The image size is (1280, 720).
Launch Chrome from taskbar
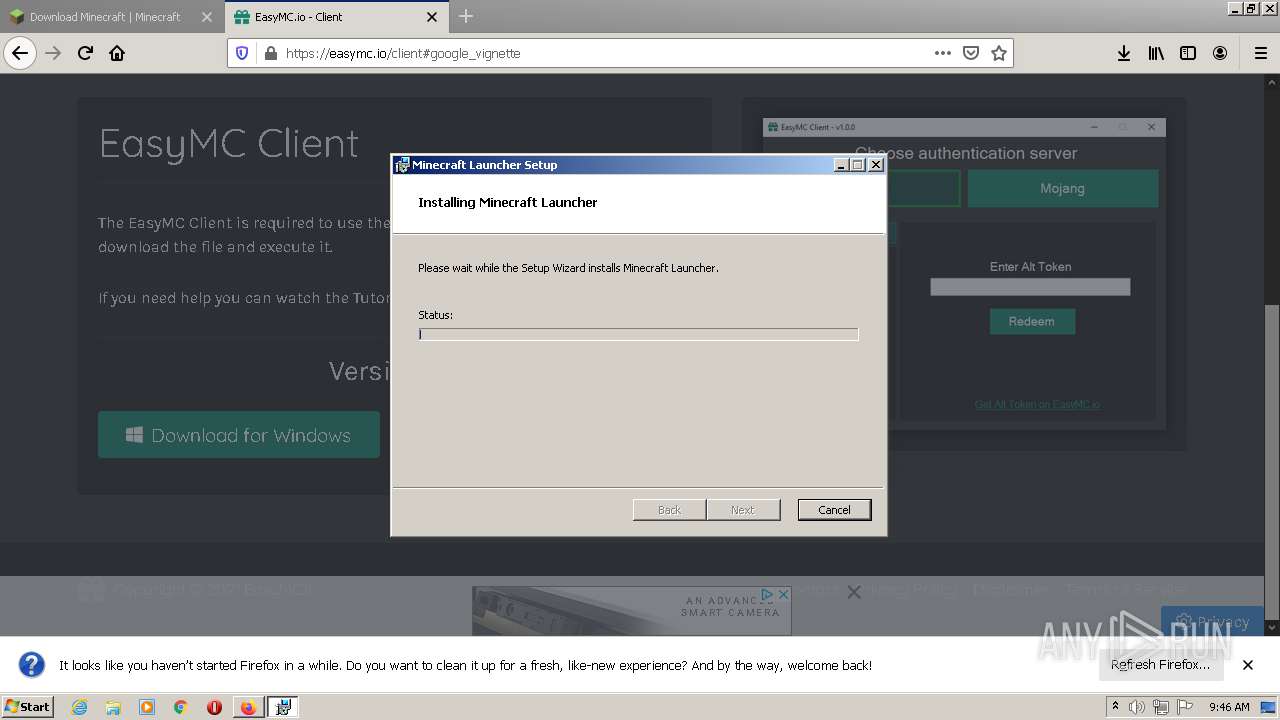tap(181, 707)
